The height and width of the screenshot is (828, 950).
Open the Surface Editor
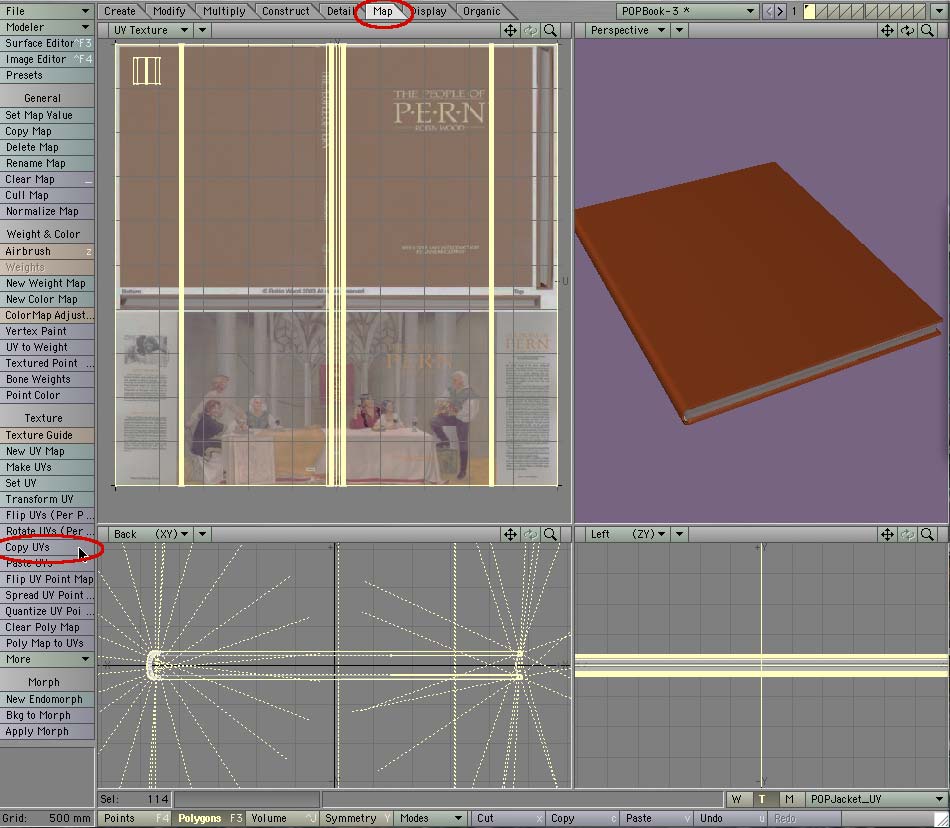[x=47, y=44]
